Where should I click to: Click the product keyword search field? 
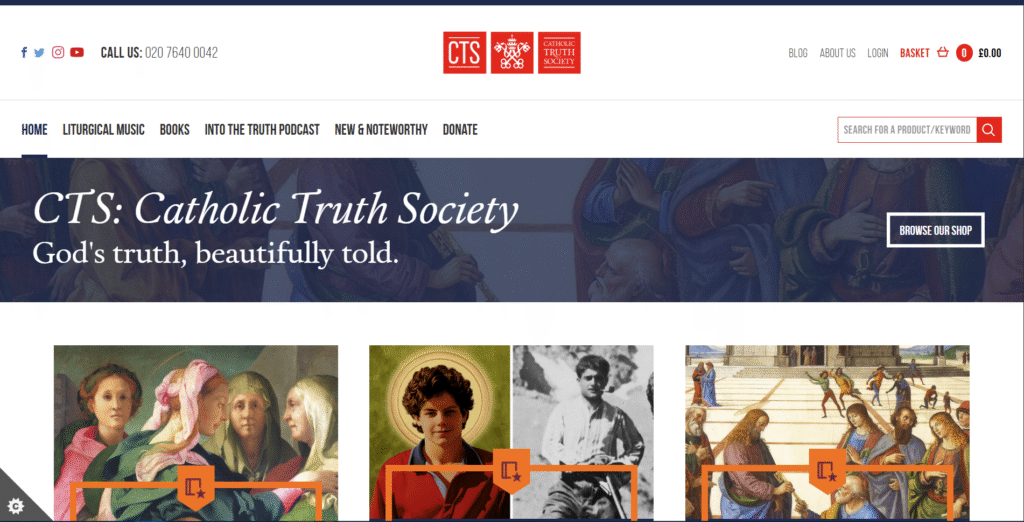tap(907, 129)
